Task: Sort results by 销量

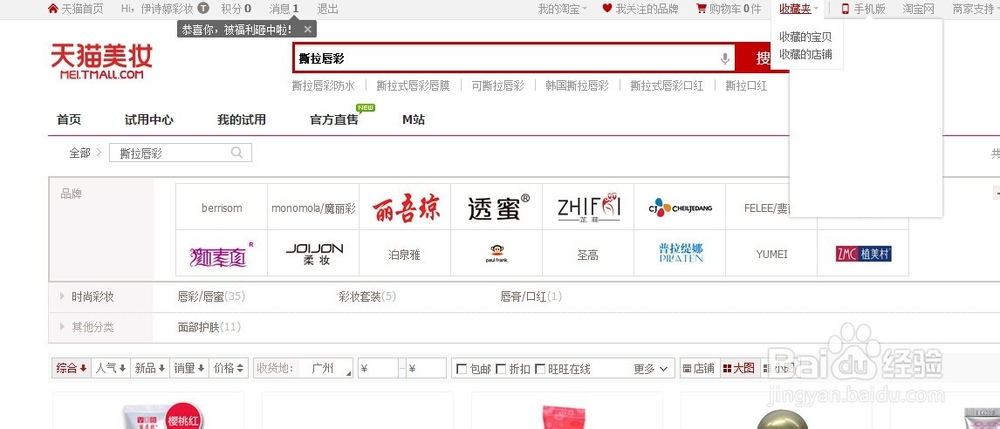Action: 189,368
